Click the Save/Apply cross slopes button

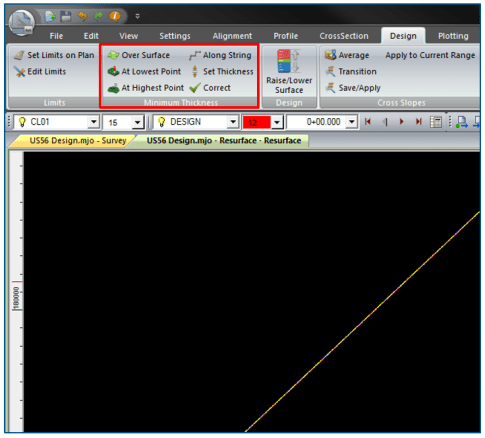pos(353,88)
